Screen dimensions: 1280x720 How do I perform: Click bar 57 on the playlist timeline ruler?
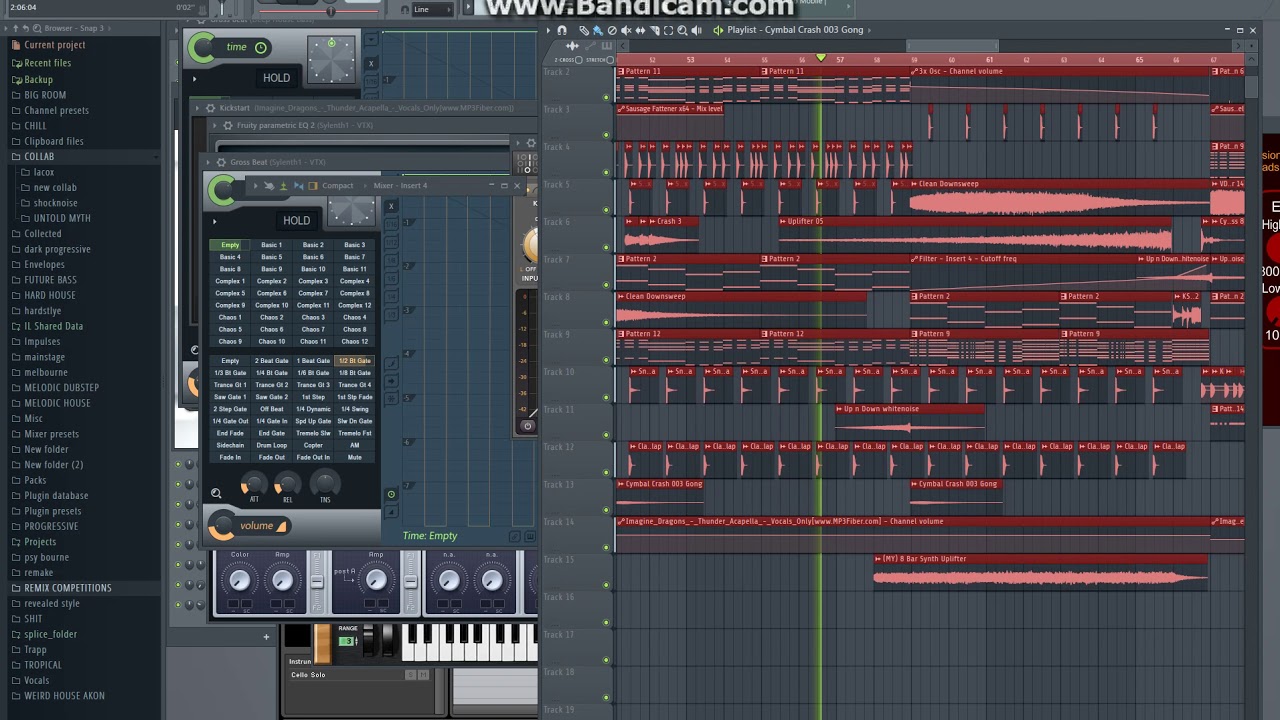tap(839, 60)
